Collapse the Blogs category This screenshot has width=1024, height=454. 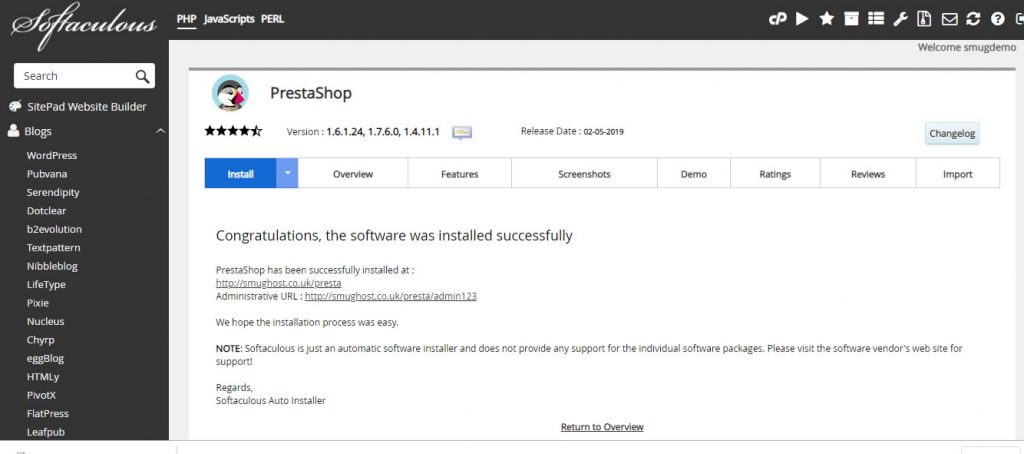160,131
